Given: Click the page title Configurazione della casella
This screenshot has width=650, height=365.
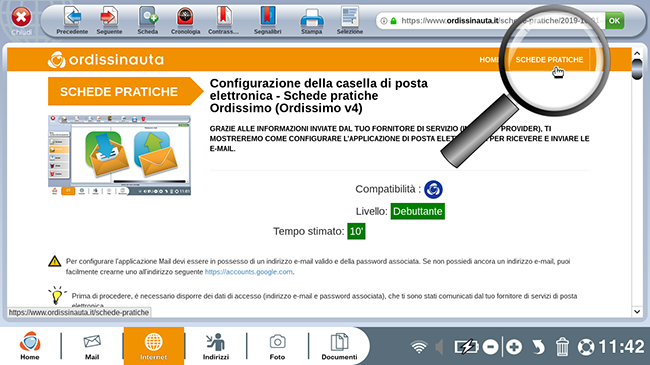Looking at the screenshot, I should point(318,96).
